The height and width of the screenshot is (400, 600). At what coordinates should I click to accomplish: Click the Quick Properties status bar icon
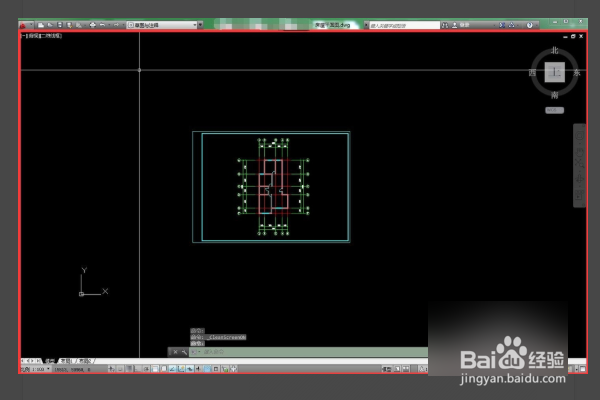216,369
